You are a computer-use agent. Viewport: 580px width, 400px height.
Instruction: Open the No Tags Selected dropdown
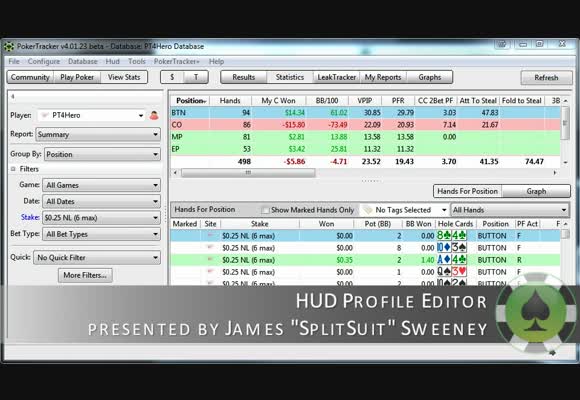(x=405, y=210)
